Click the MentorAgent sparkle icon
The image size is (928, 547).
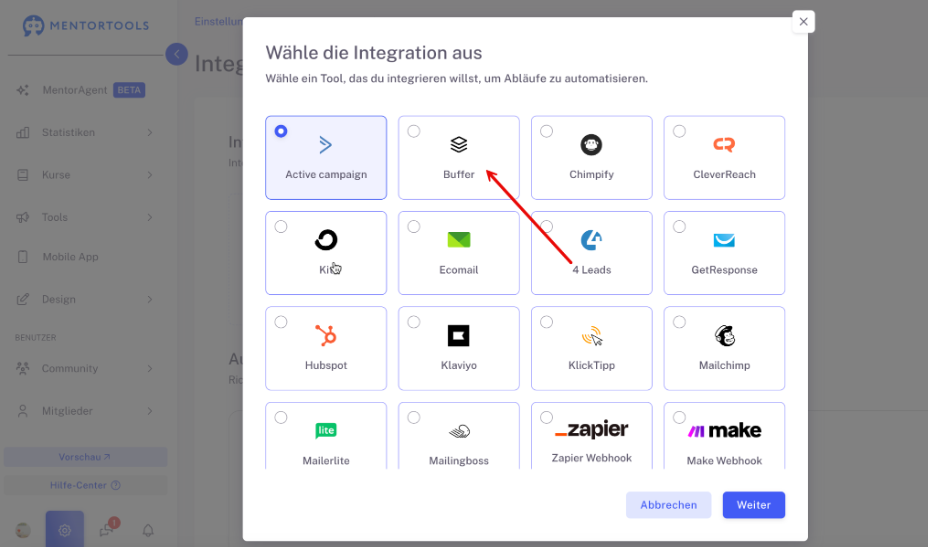pyautogui.click(x=22, y=90)
